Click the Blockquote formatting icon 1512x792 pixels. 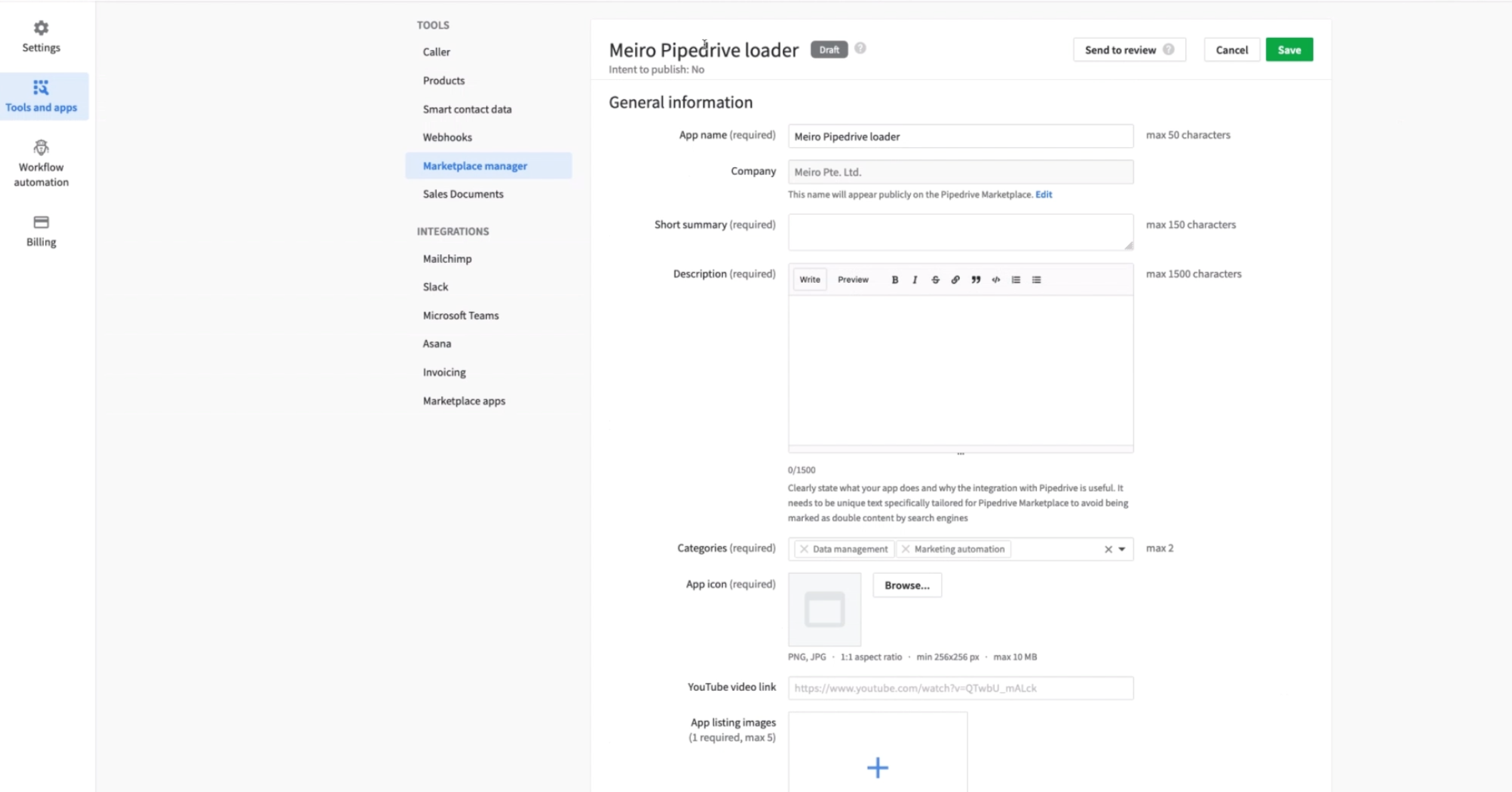[975, 279]
